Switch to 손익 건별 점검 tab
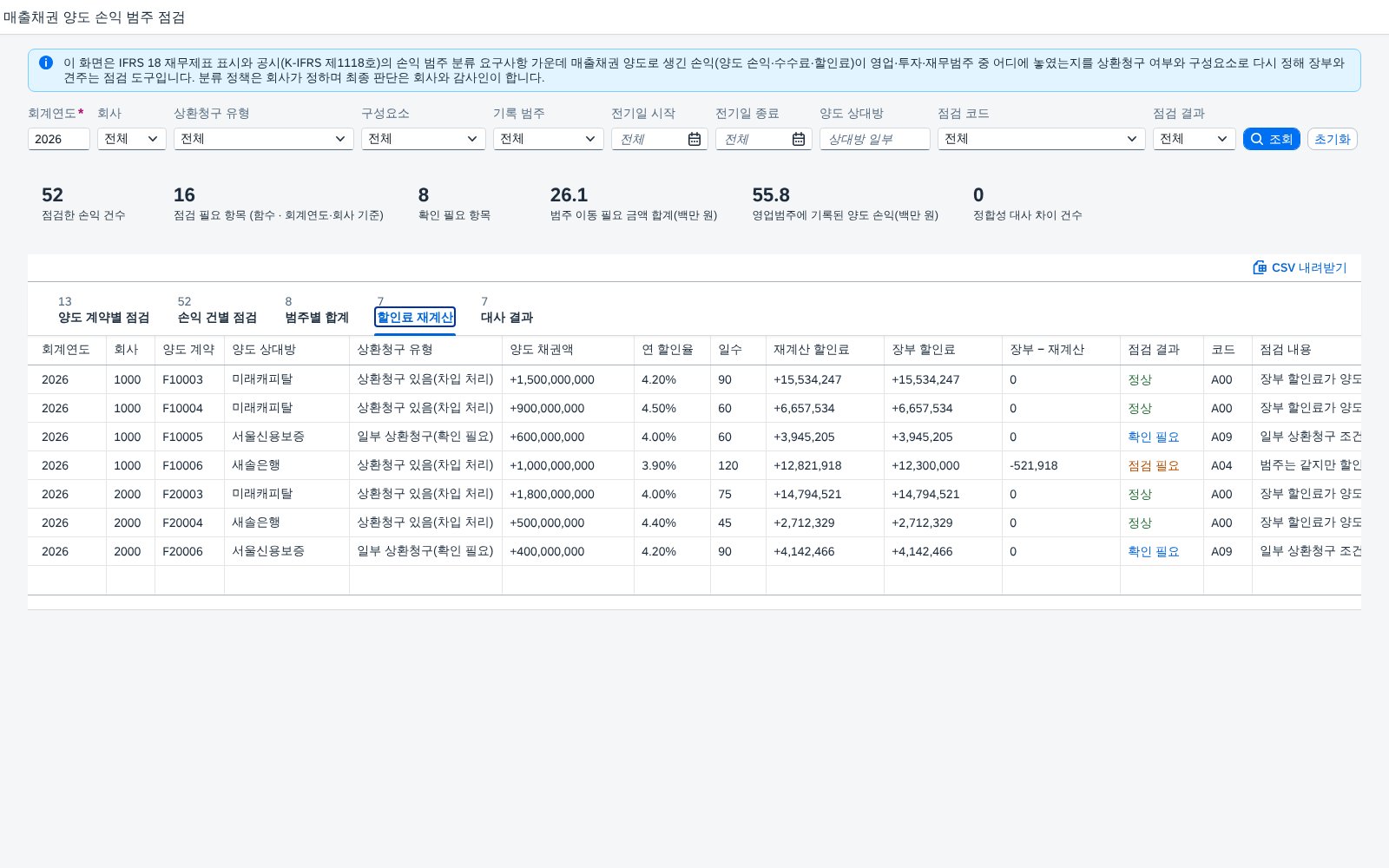1389x868 pixels. point(217,317)
